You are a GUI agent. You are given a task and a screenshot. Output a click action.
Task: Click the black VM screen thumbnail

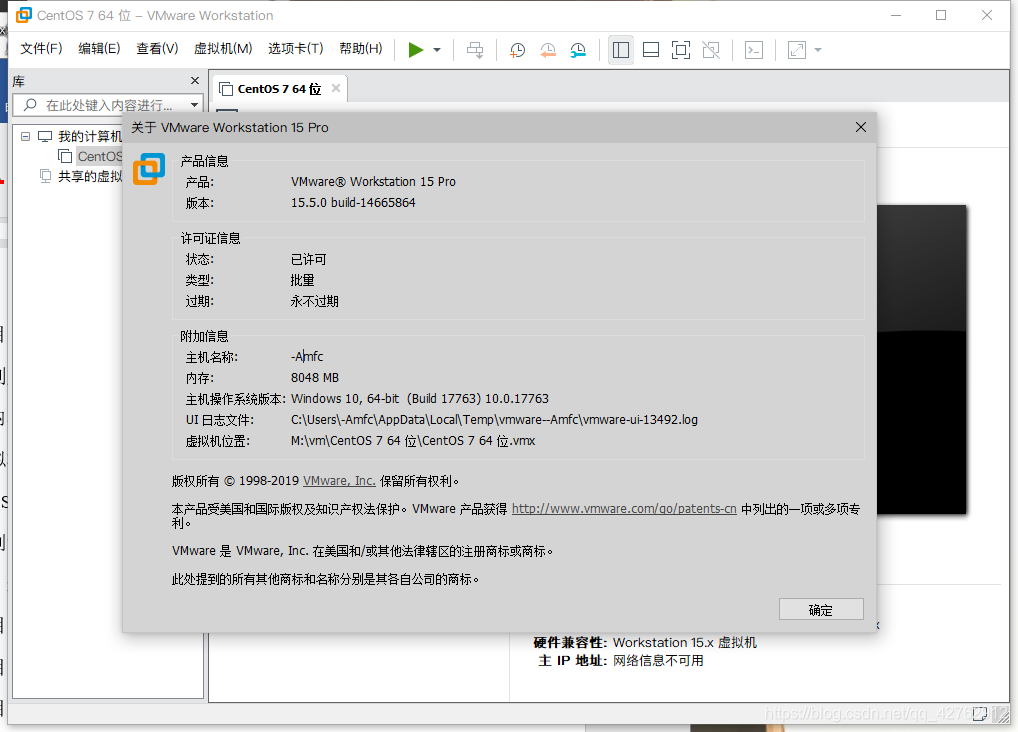point(921,359)
